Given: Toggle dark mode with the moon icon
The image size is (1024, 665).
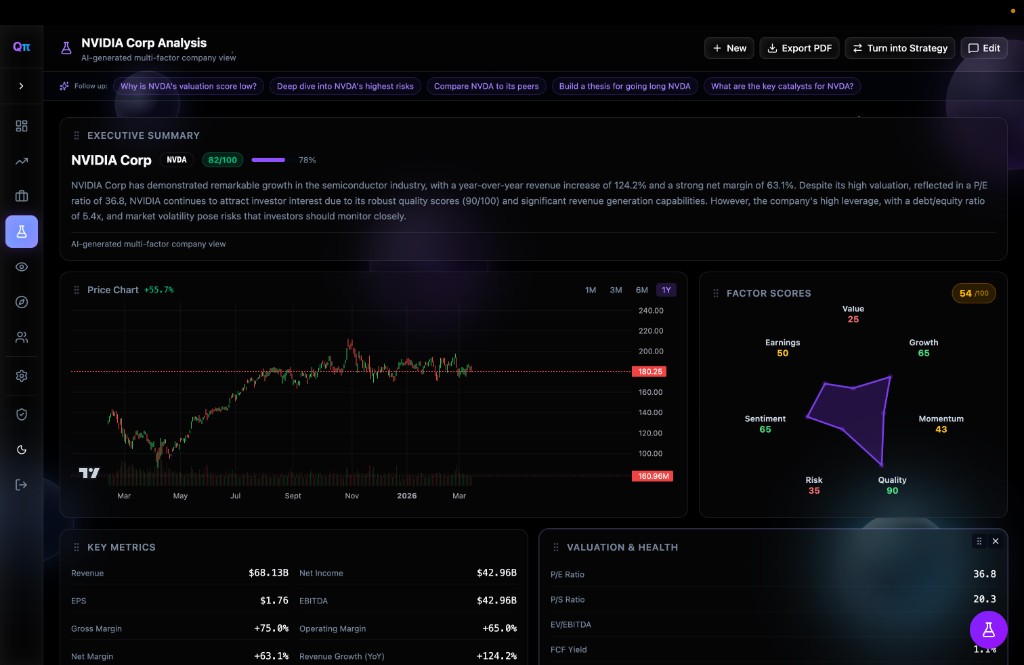Looking at the screenshot, I should click(21, 449).
